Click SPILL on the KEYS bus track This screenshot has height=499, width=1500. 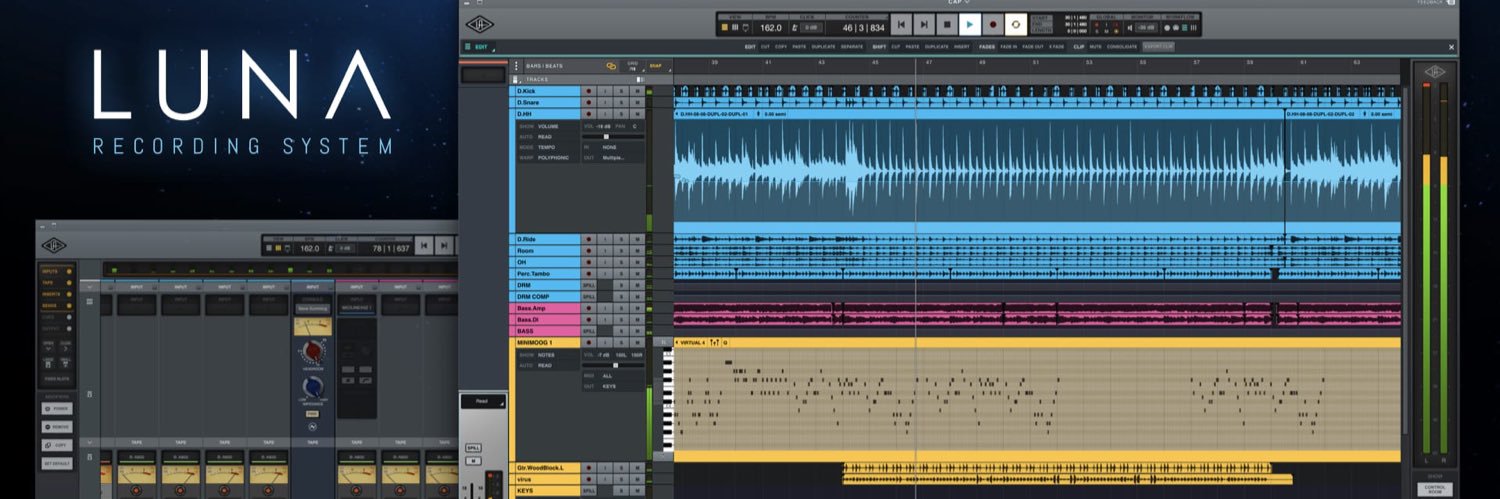(589, 491)
